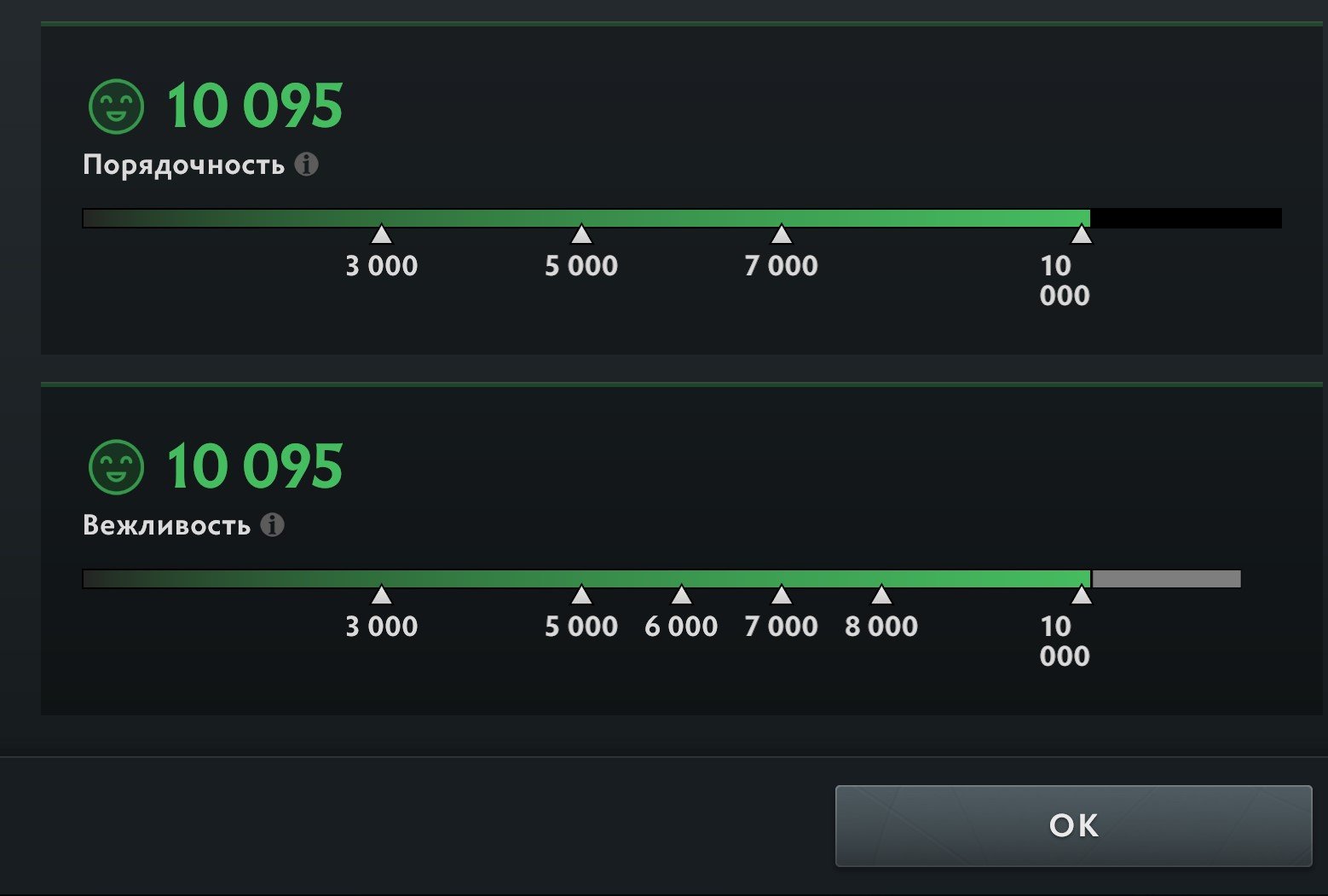Click the 6 000 marker triangle on Вежливость bar

coord(681,594)
